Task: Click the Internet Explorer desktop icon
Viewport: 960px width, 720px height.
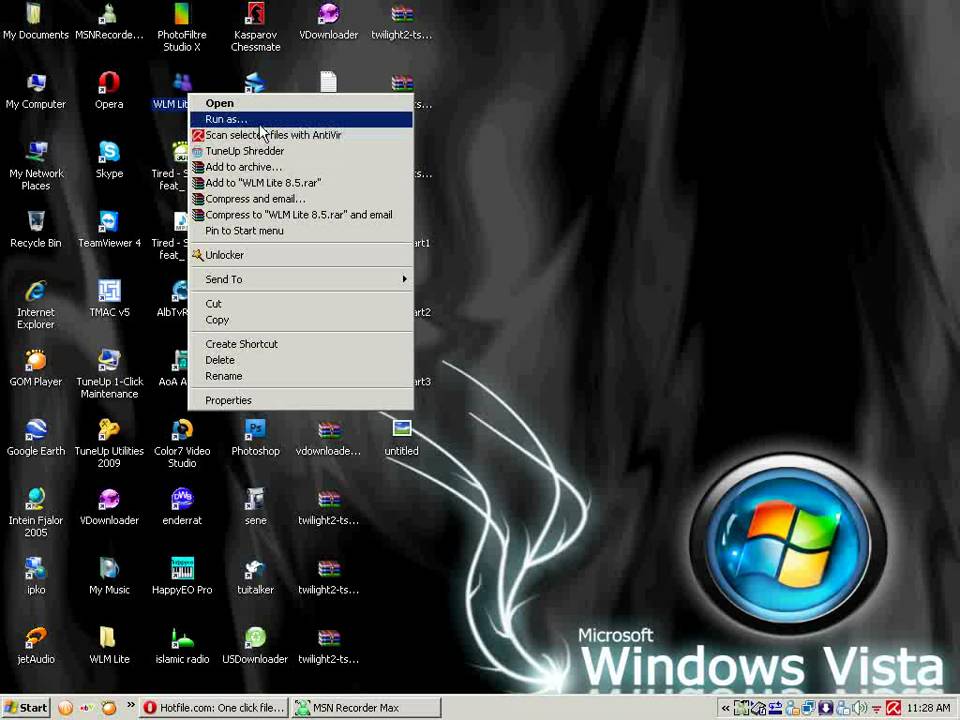Action: pos(36,305)
